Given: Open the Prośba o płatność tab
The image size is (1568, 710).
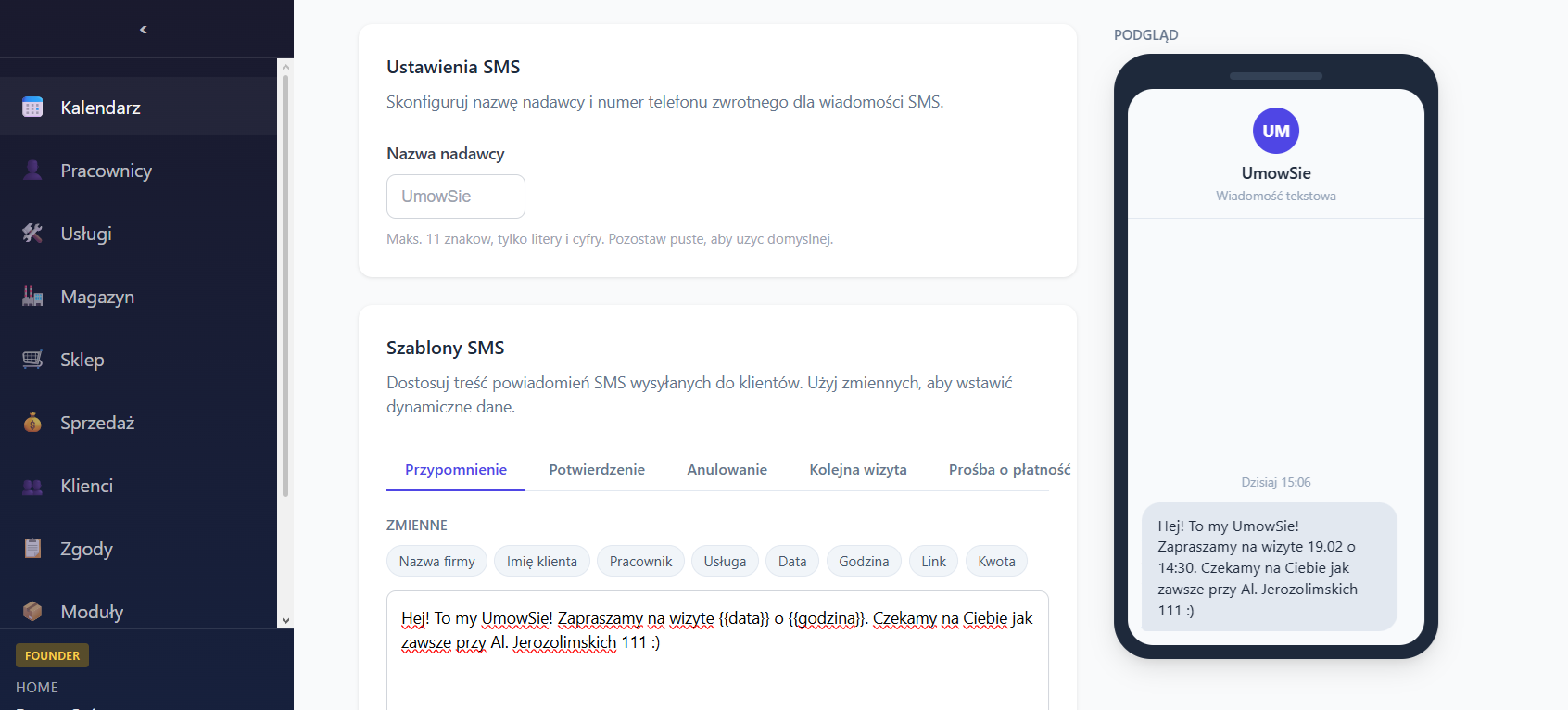Looking at the screenshot, I should click(x=1009, y=470).
